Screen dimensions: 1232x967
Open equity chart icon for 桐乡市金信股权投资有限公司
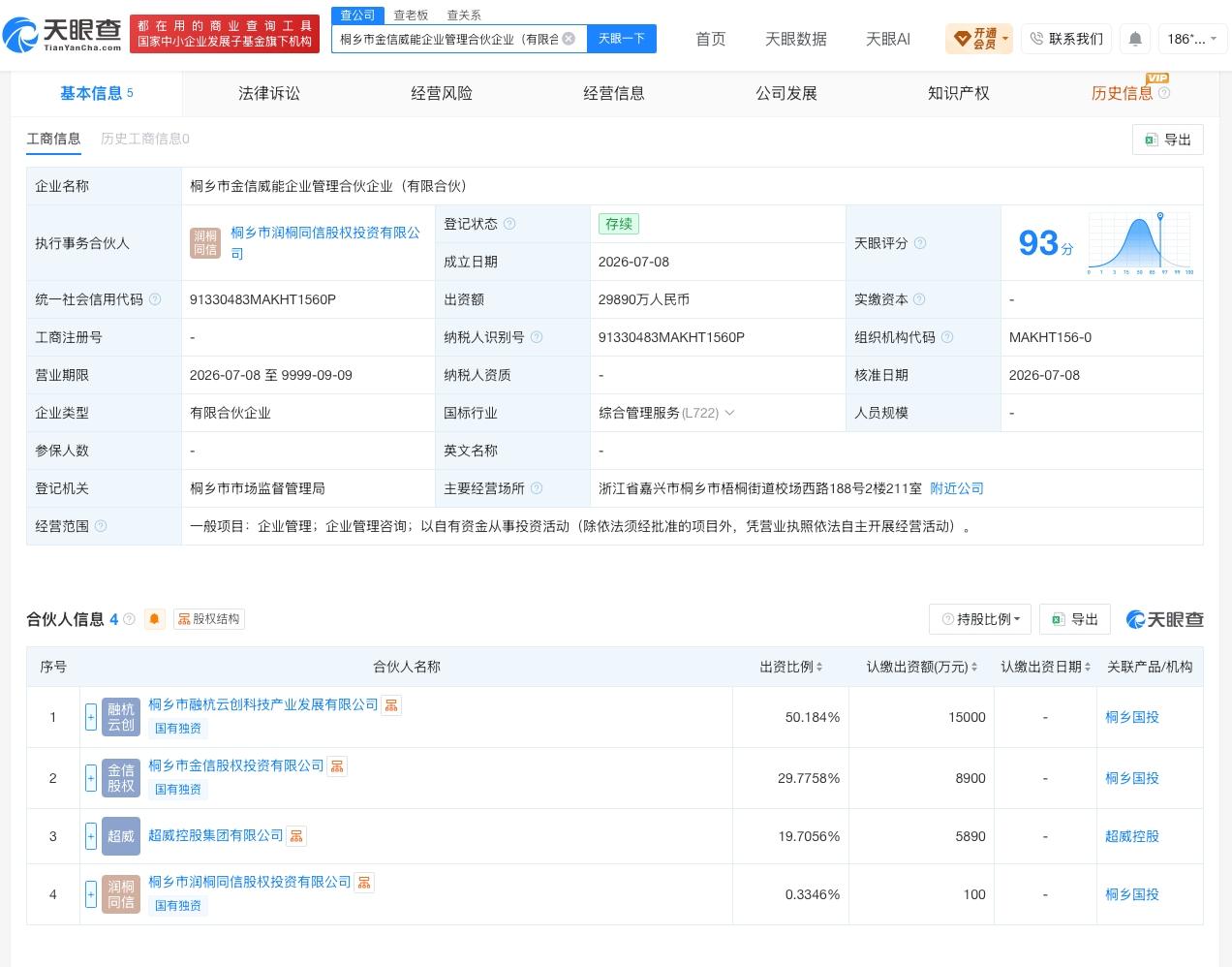(337, 766)
